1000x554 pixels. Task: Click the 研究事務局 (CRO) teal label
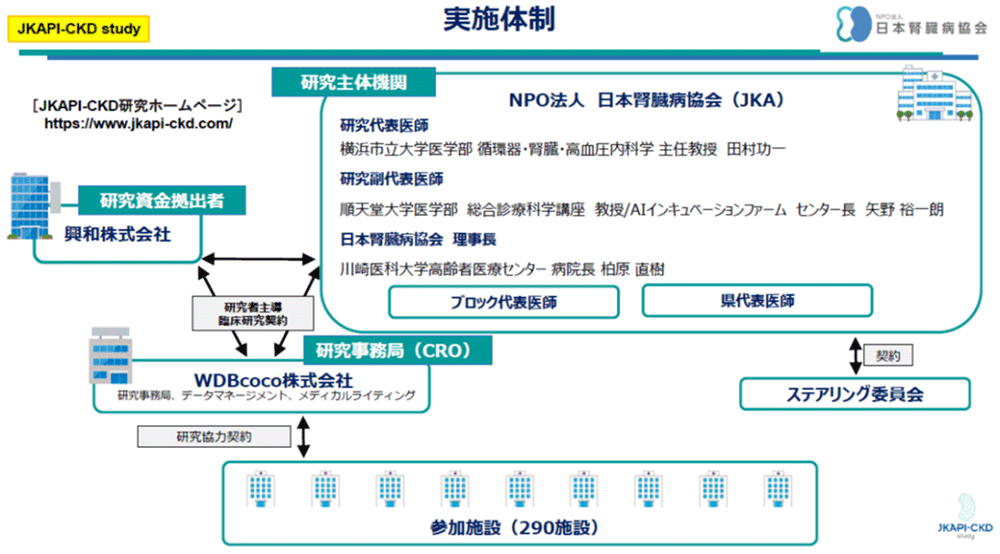coord(397,350)
